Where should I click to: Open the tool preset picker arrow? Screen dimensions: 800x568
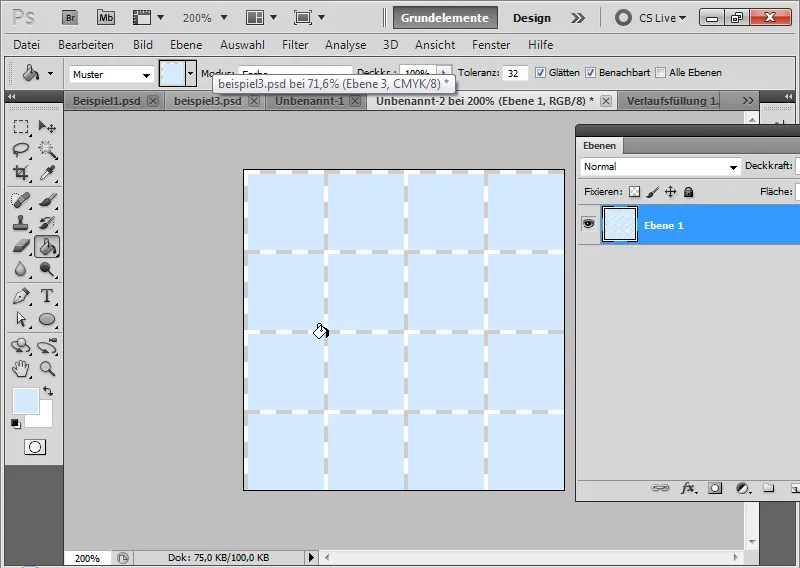50,73
